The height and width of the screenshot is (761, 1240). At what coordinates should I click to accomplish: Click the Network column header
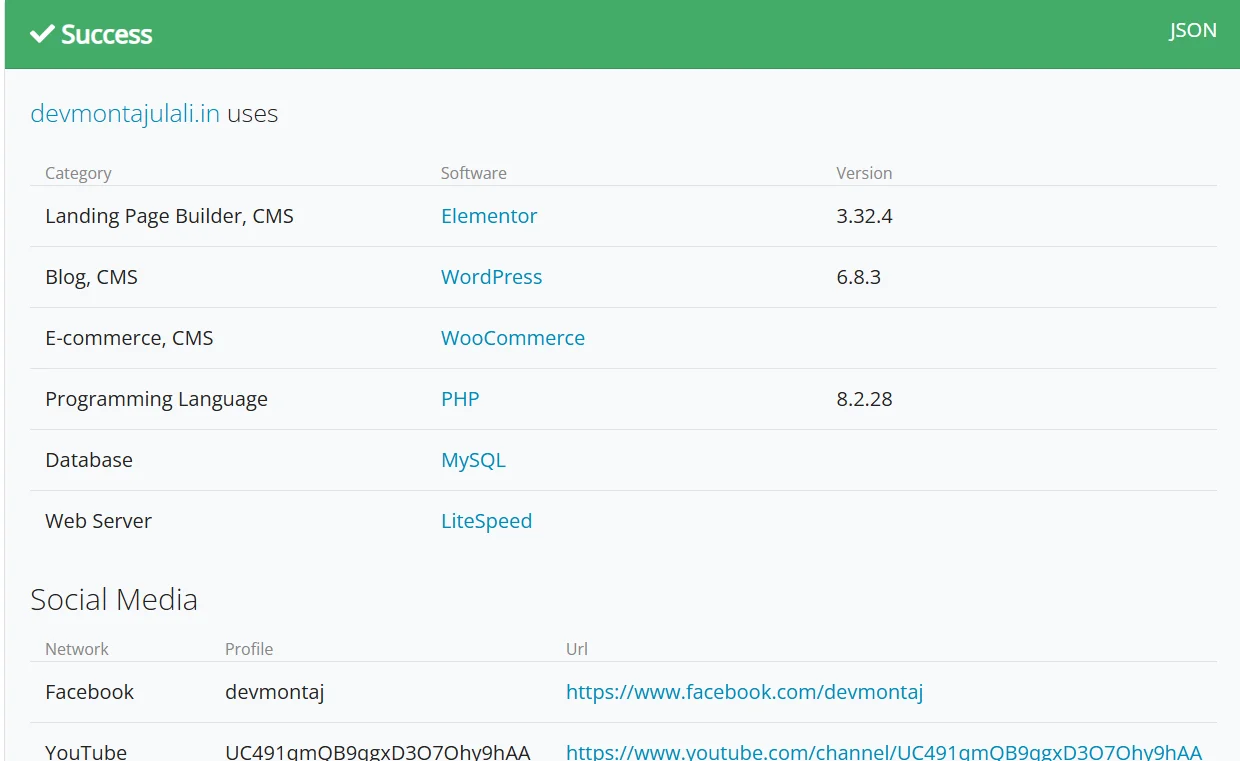click(x=77, y=649)
